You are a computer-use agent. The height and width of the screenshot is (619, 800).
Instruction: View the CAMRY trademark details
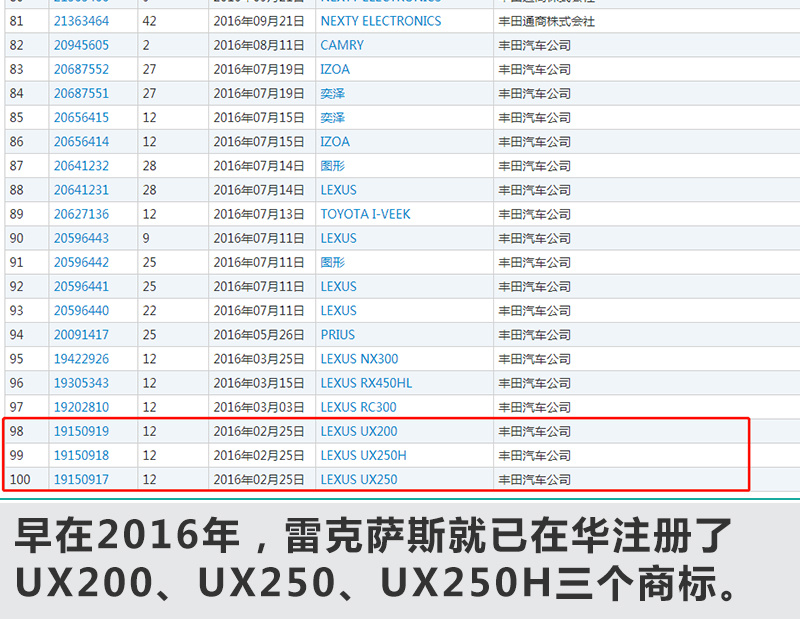(342, 45)
